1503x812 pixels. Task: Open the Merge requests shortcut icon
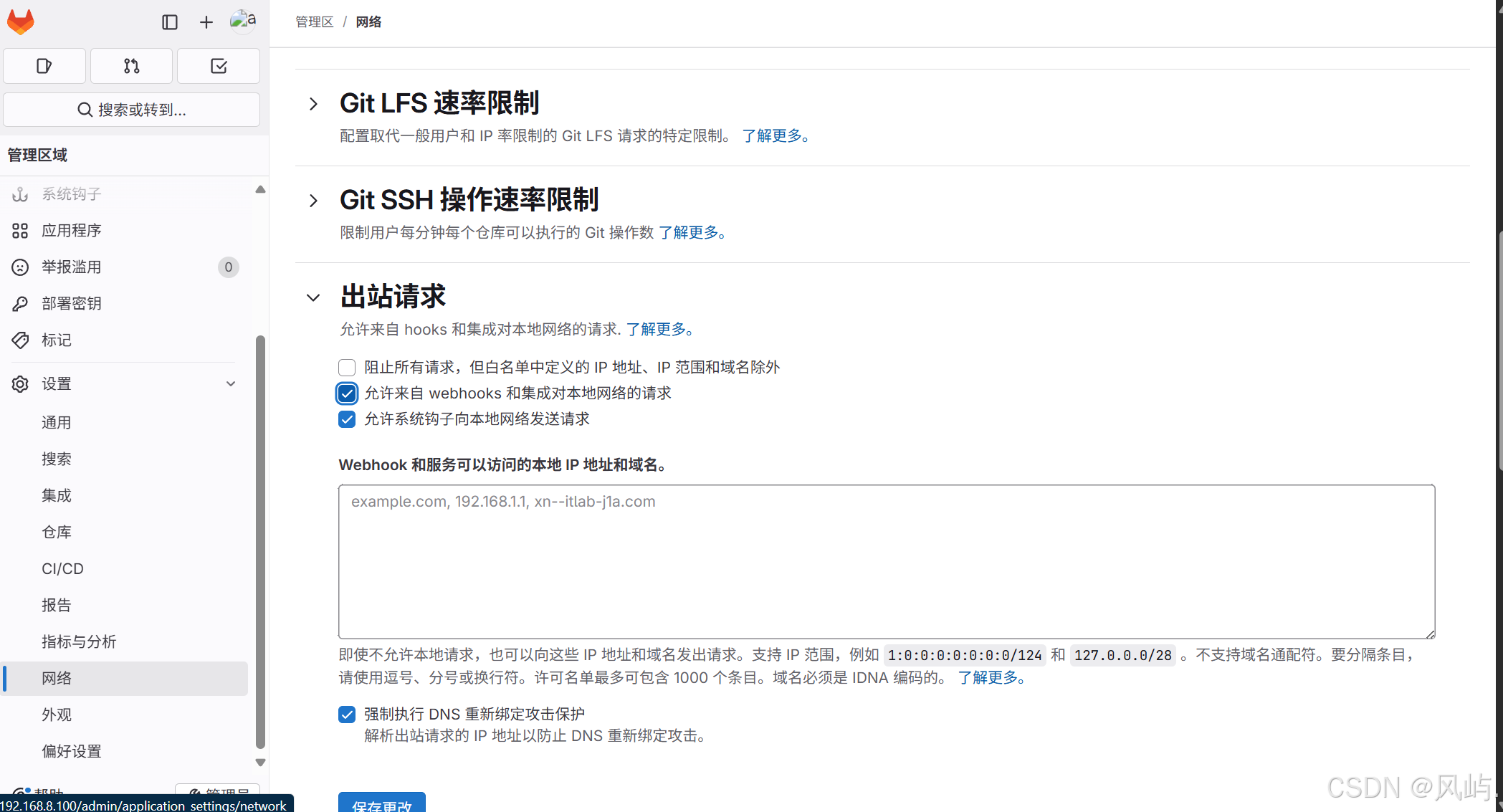pos(131,66)
